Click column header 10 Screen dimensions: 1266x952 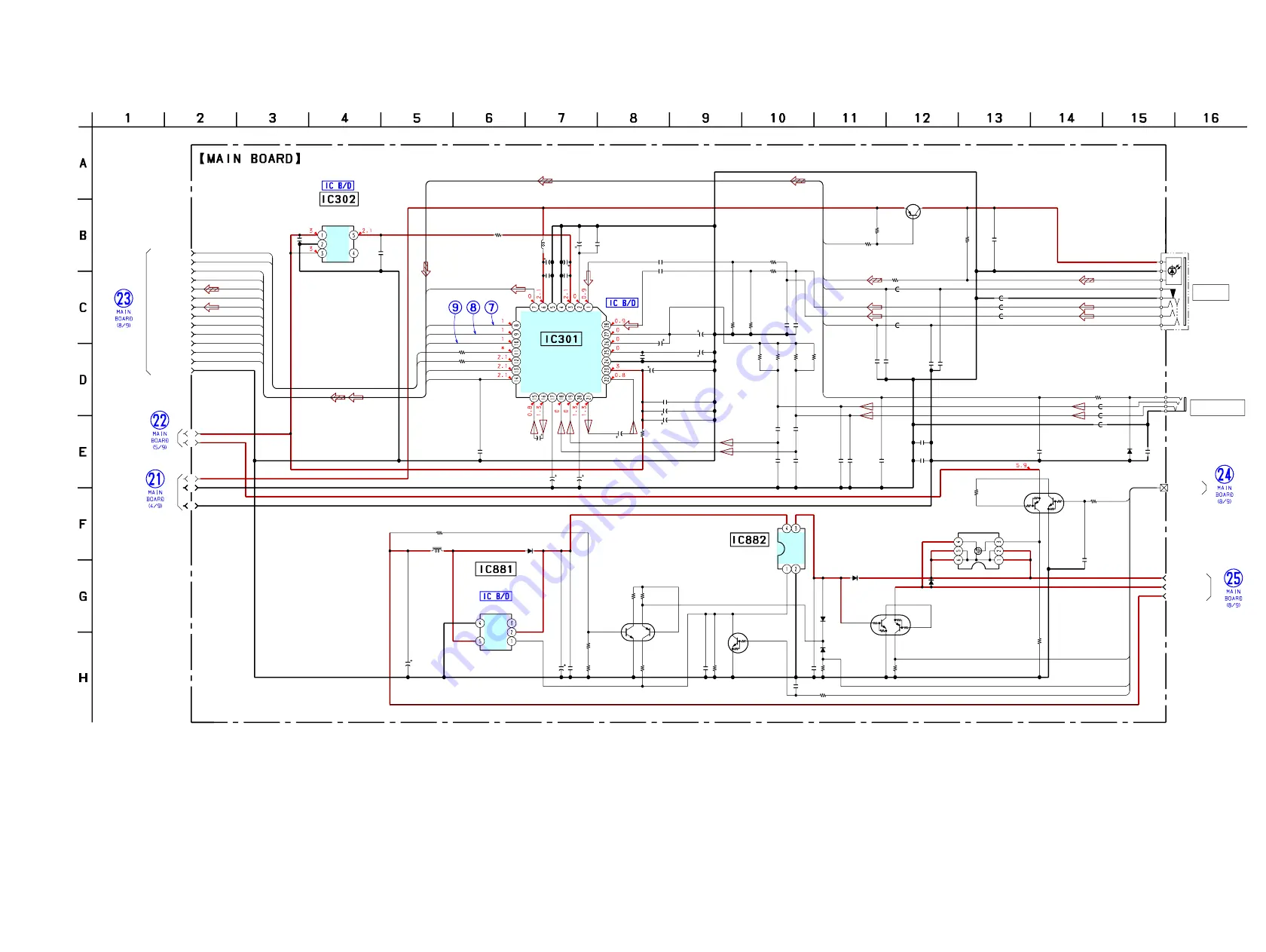(x=778, y=118)
